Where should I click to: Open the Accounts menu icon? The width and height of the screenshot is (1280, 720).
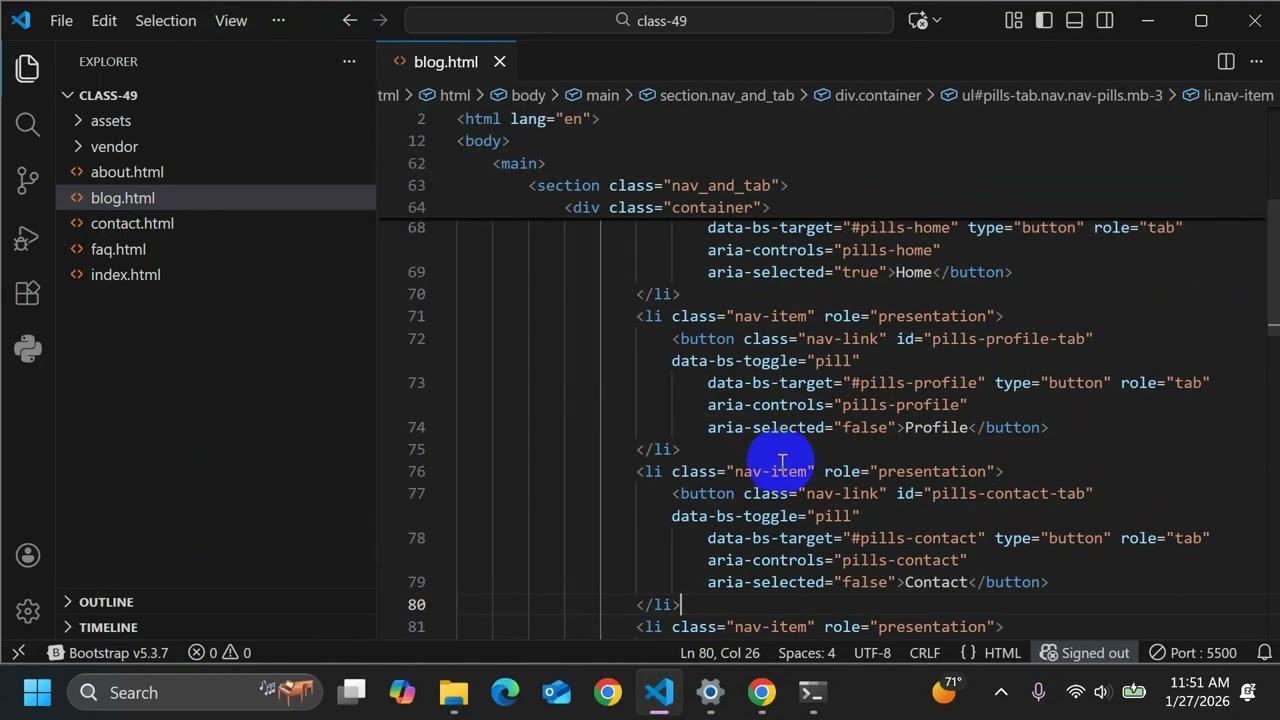click(28, 555)
